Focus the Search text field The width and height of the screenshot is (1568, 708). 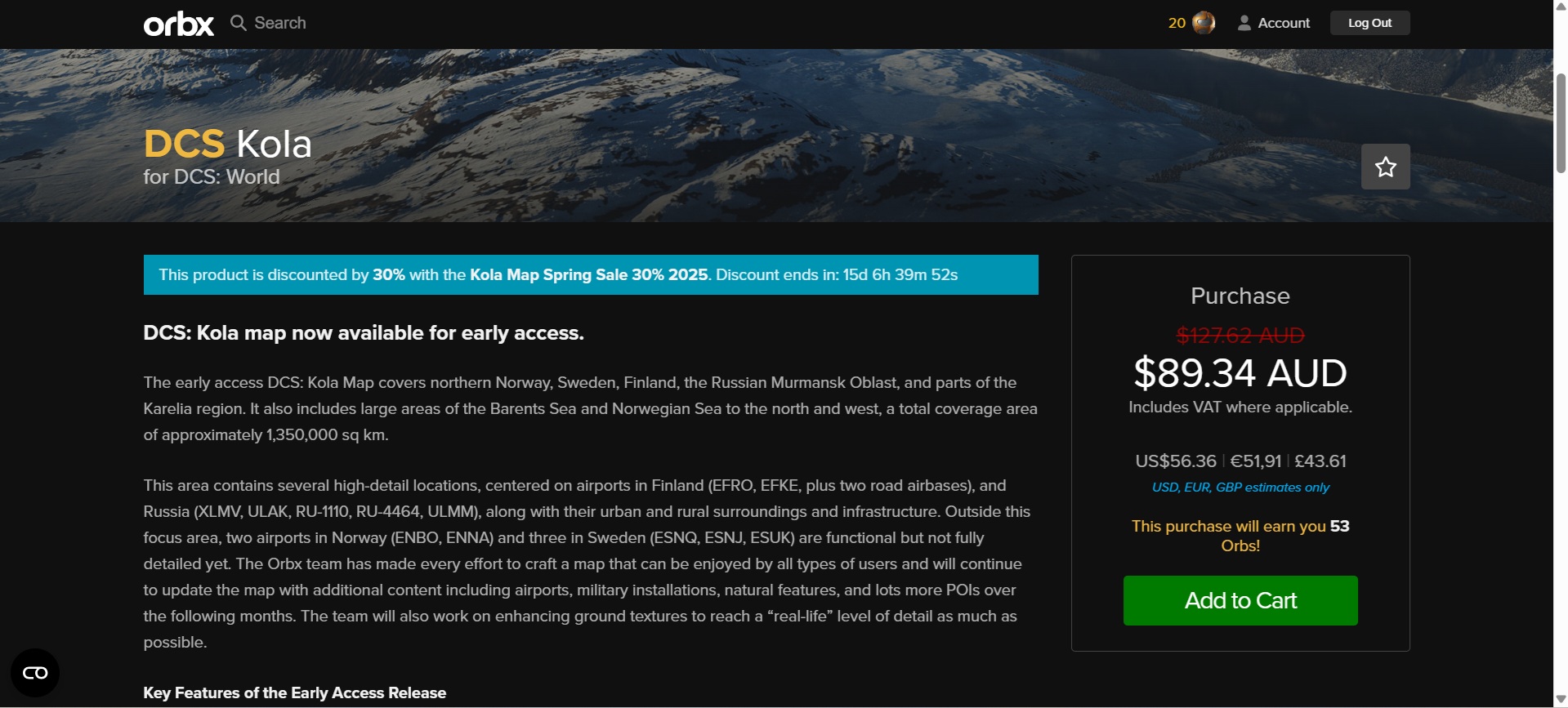tap(280, 23)
